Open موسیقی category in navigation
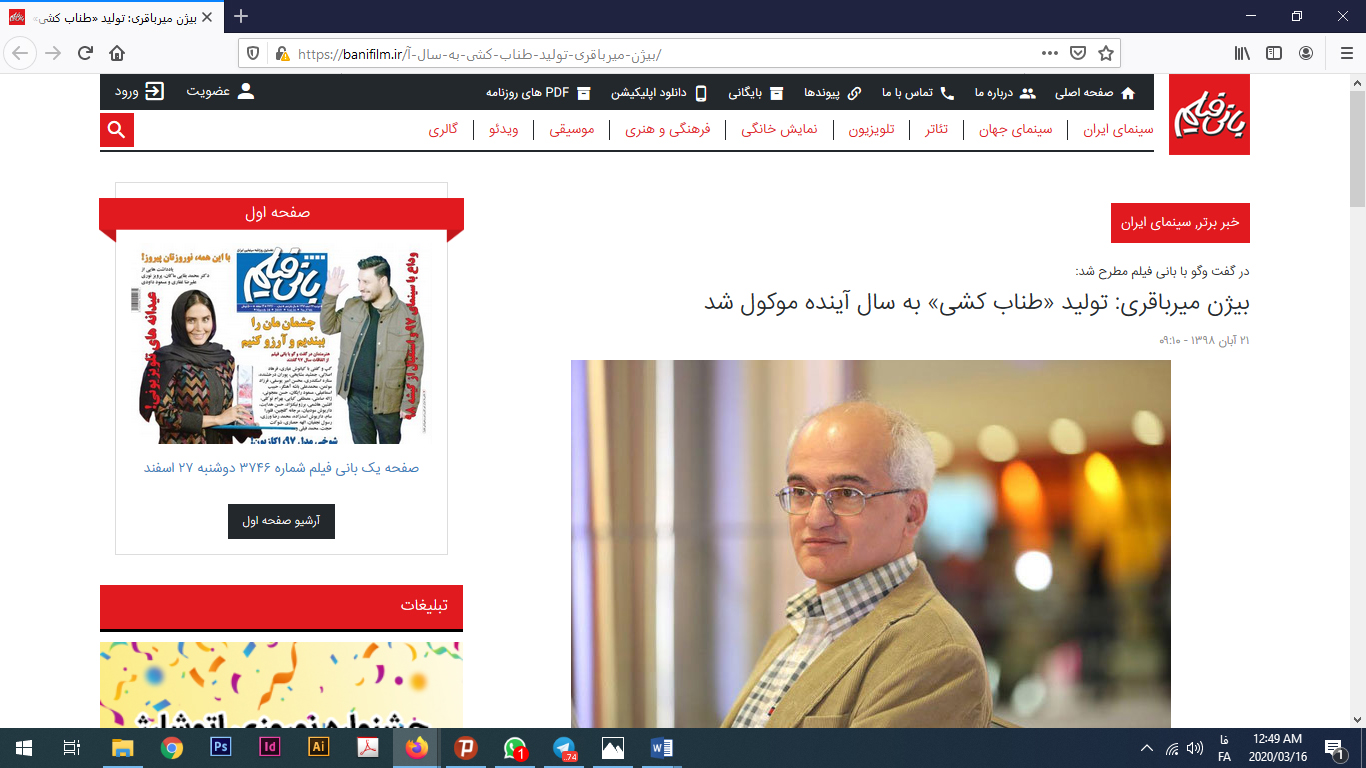 coord(572,130)
